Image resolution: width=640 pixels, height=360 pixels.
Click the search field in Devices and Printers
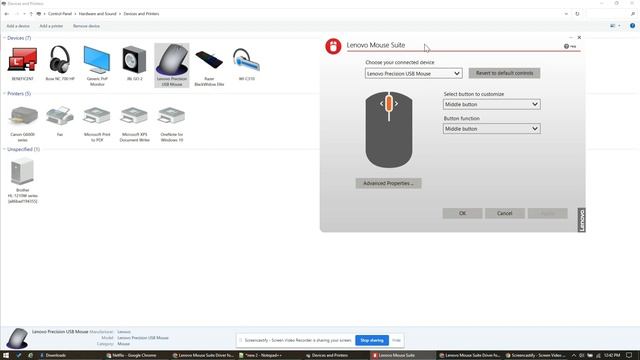coord(608,14)
